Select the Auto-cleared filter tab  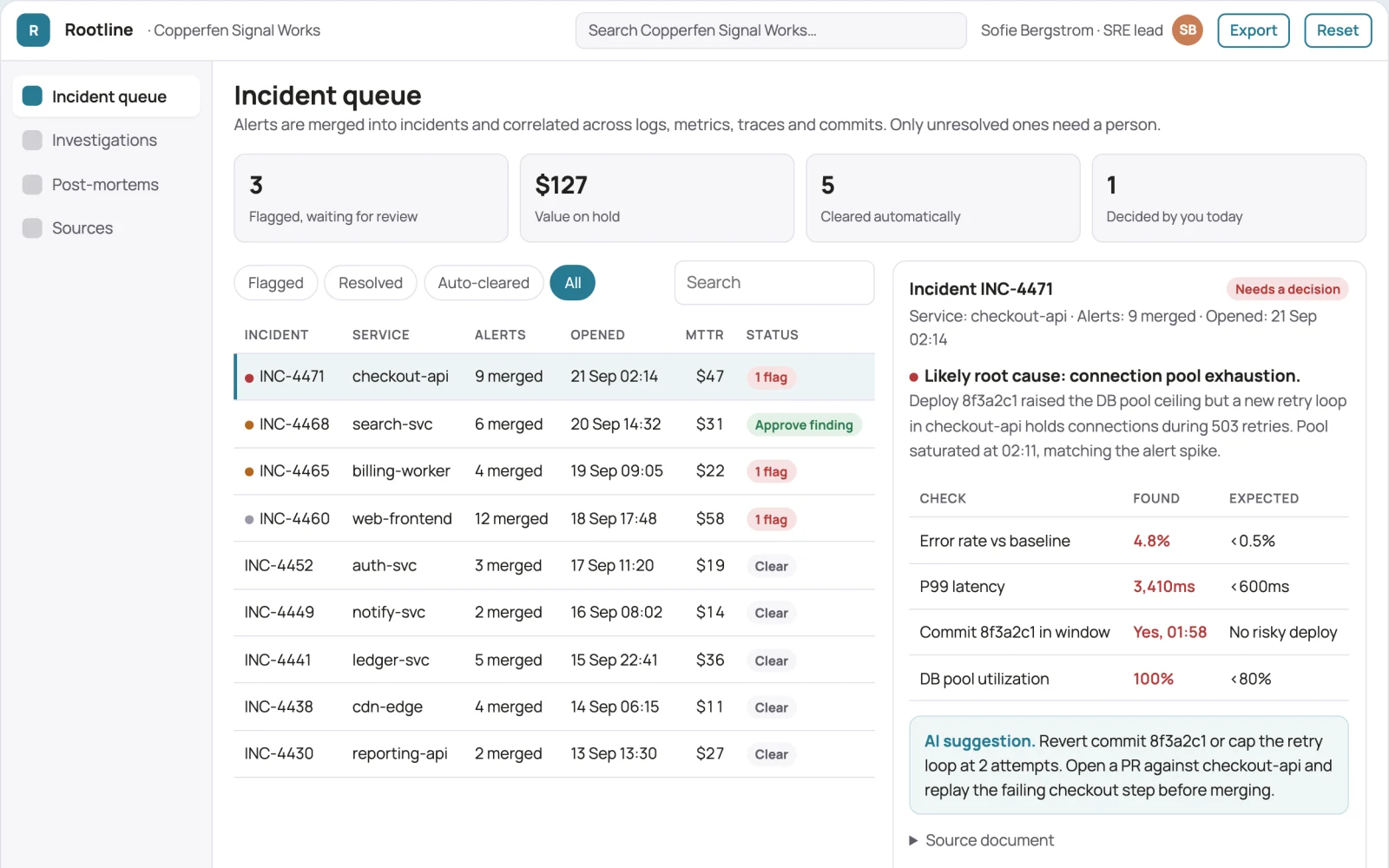(484, 283)
